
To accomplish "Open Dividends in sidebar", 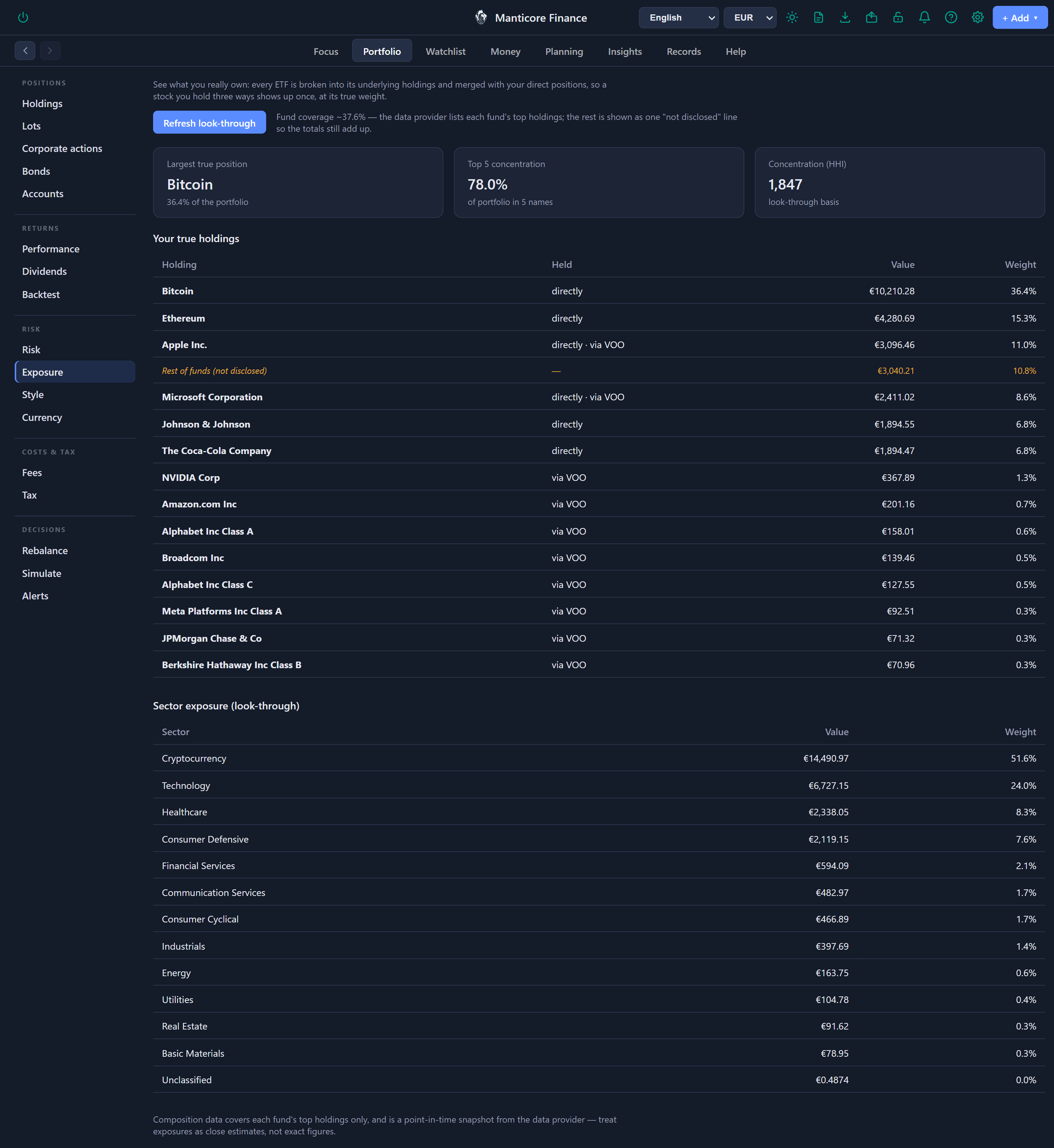I will pos(75,272).
